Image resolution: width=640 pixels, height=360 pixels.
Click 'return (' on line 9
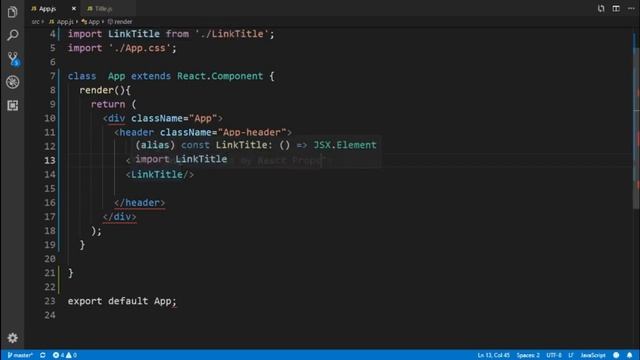[x=113, y=104]
